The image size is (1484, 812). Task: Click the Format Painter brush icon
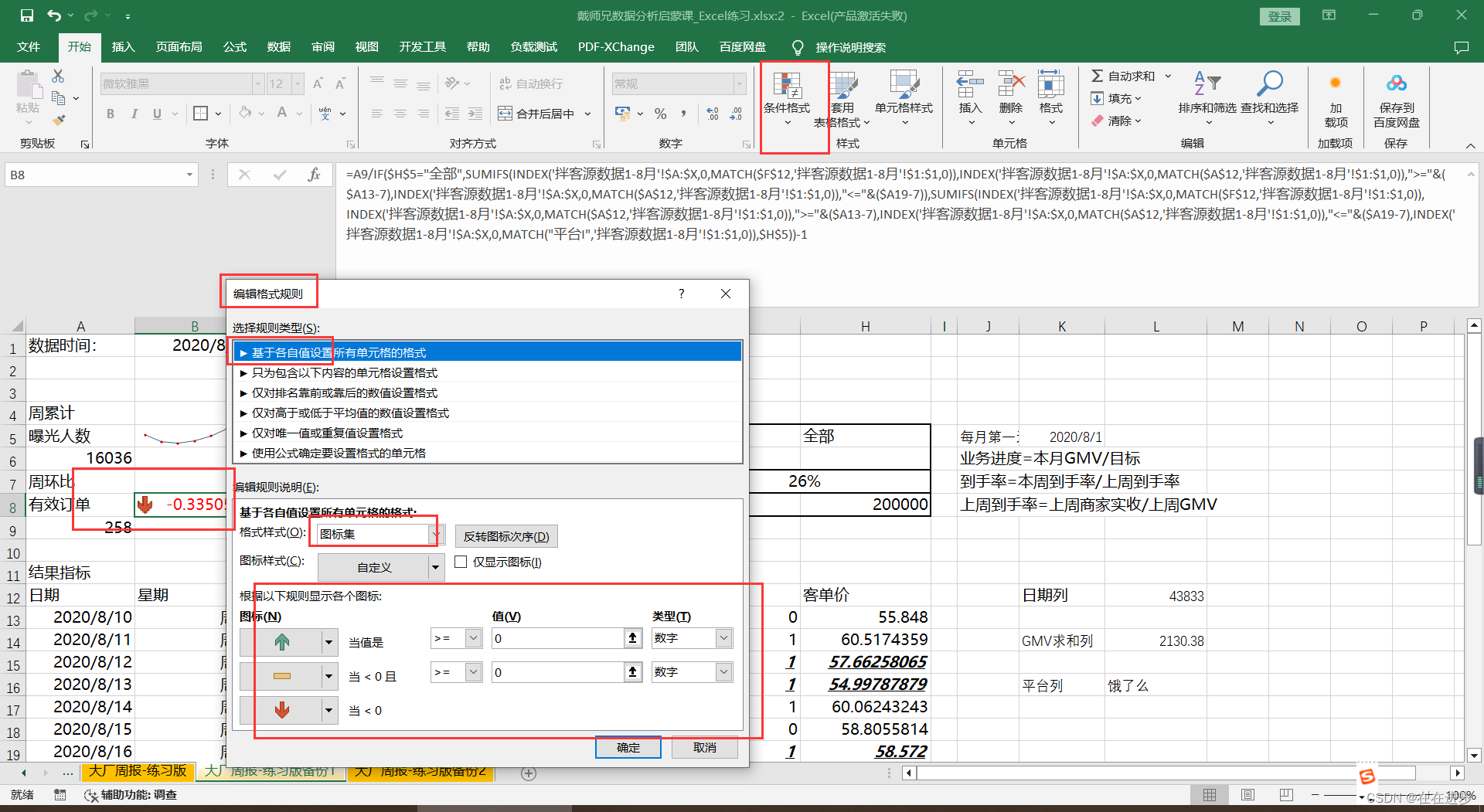click(x=59, y=120)
